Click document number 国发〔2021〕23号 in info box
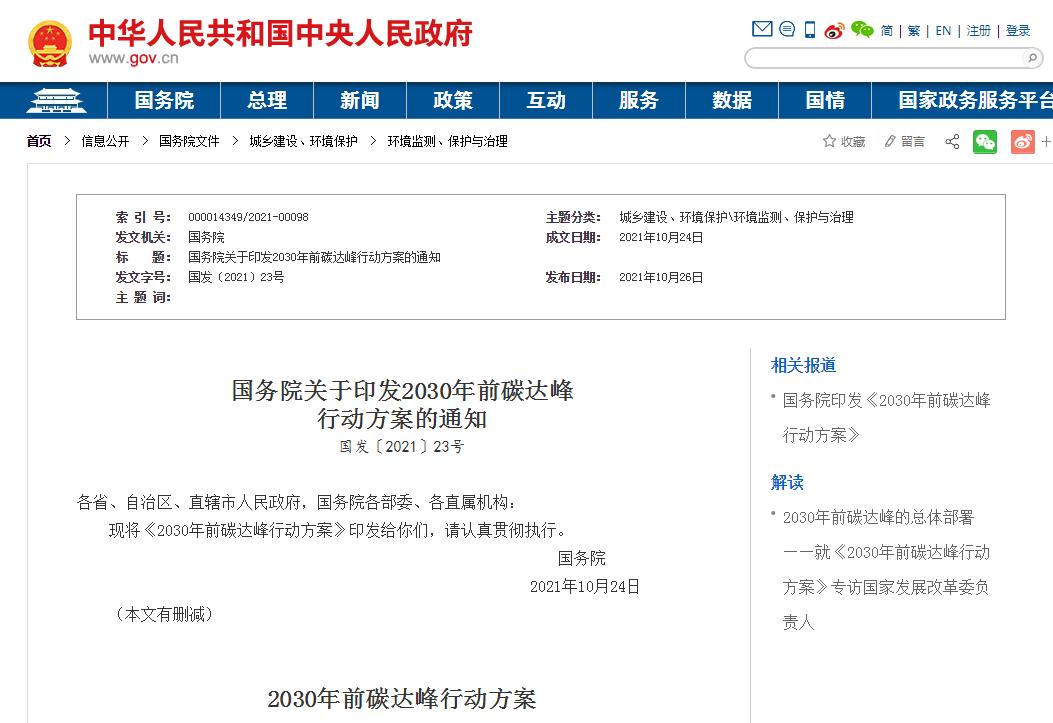 [236, 277]
